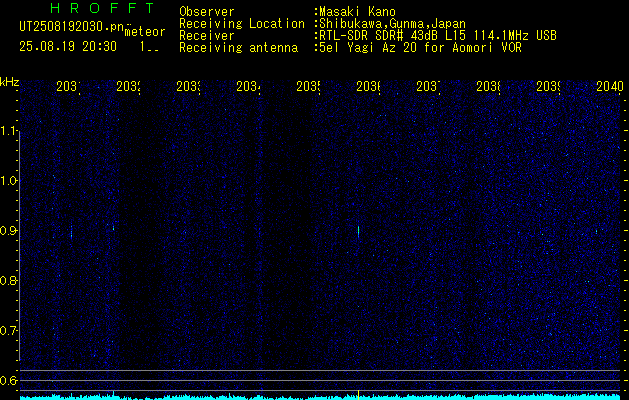Click the 2035 time marker
The width and height of the screenshot is (629, 400).
coord(308,86)
